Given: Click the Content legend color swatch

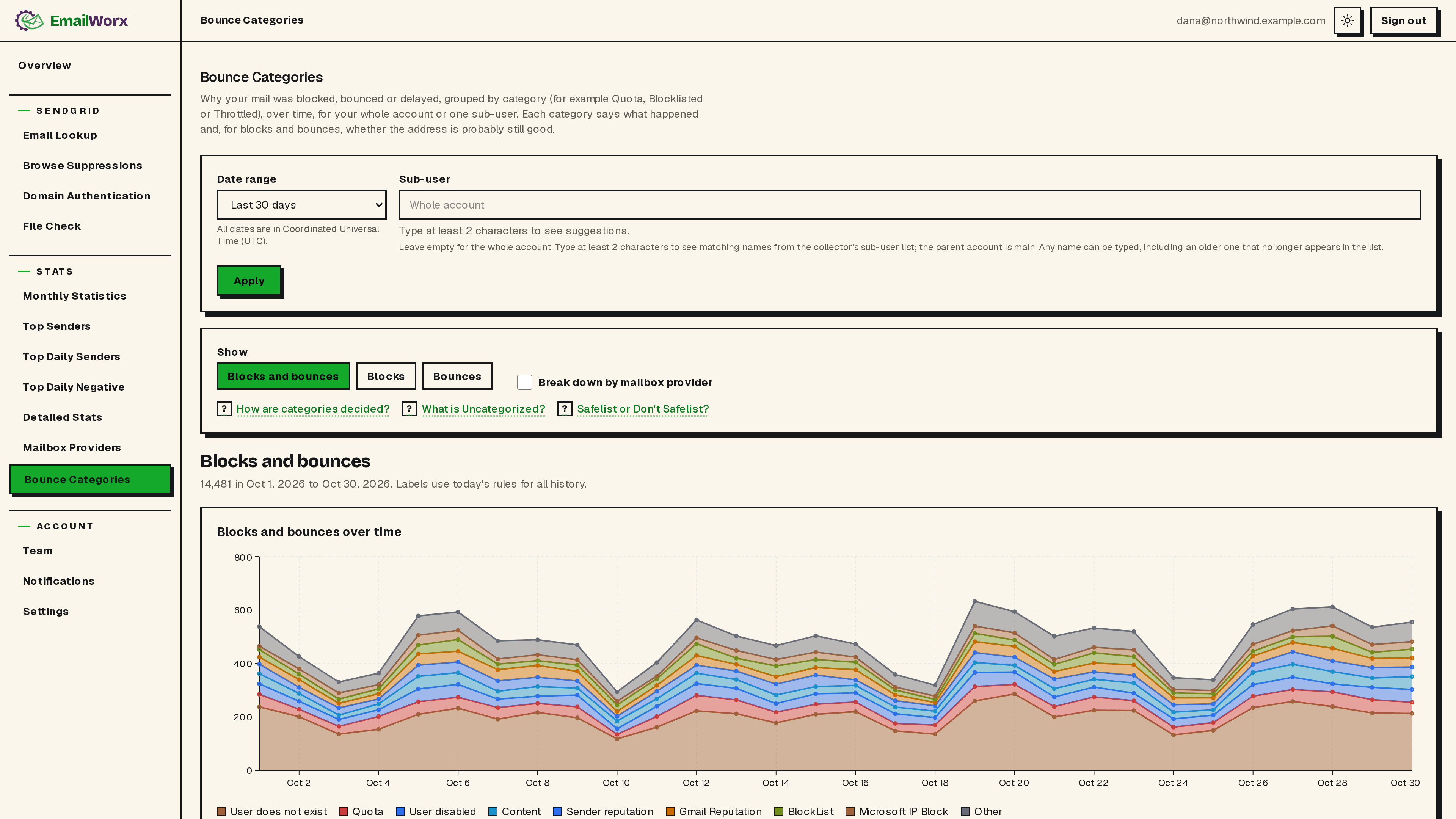Looking at the screenshot, I should coord(493,812).
